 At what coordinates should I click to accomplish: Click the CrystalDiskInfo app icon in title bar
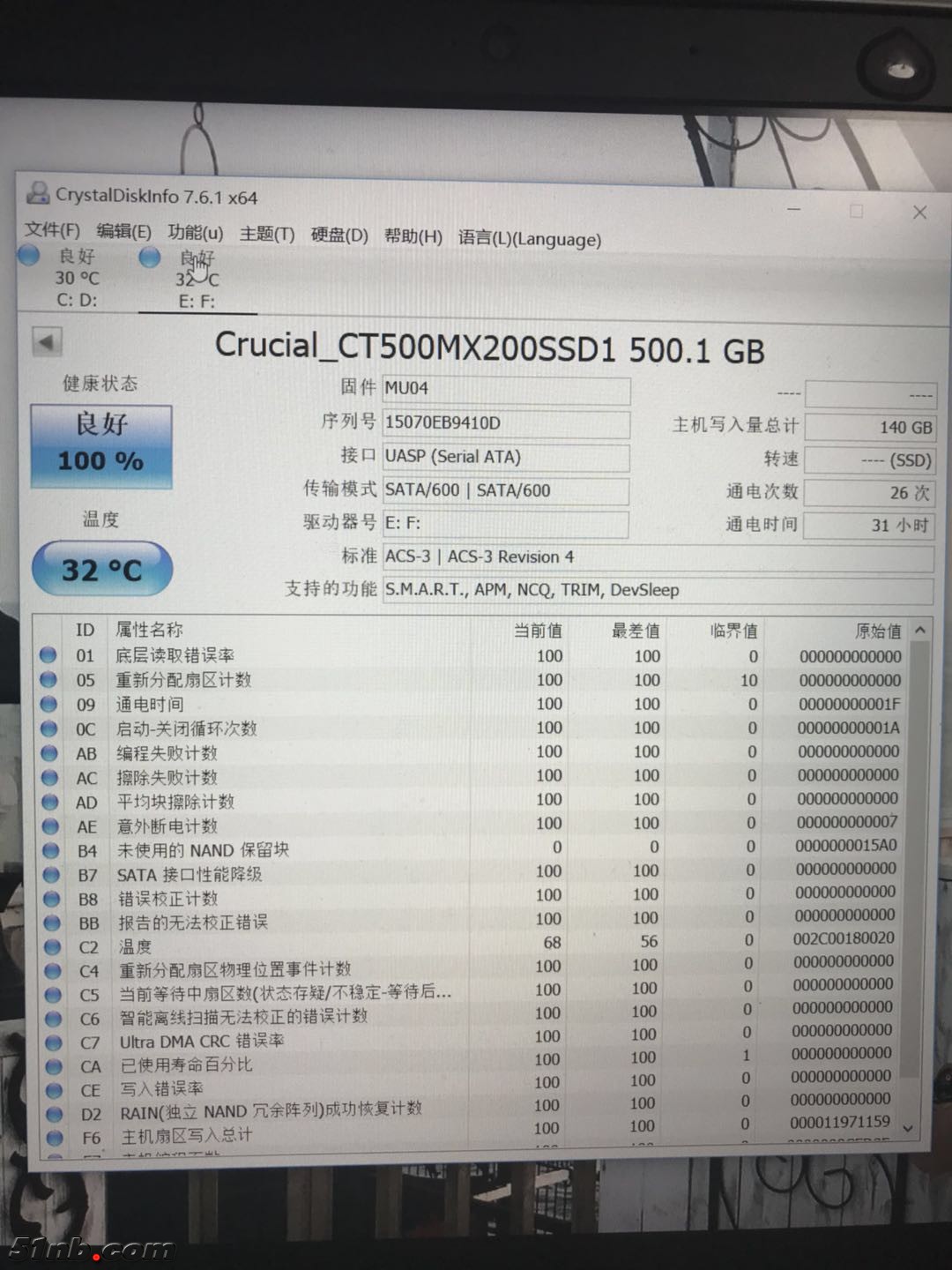(38, 193)
